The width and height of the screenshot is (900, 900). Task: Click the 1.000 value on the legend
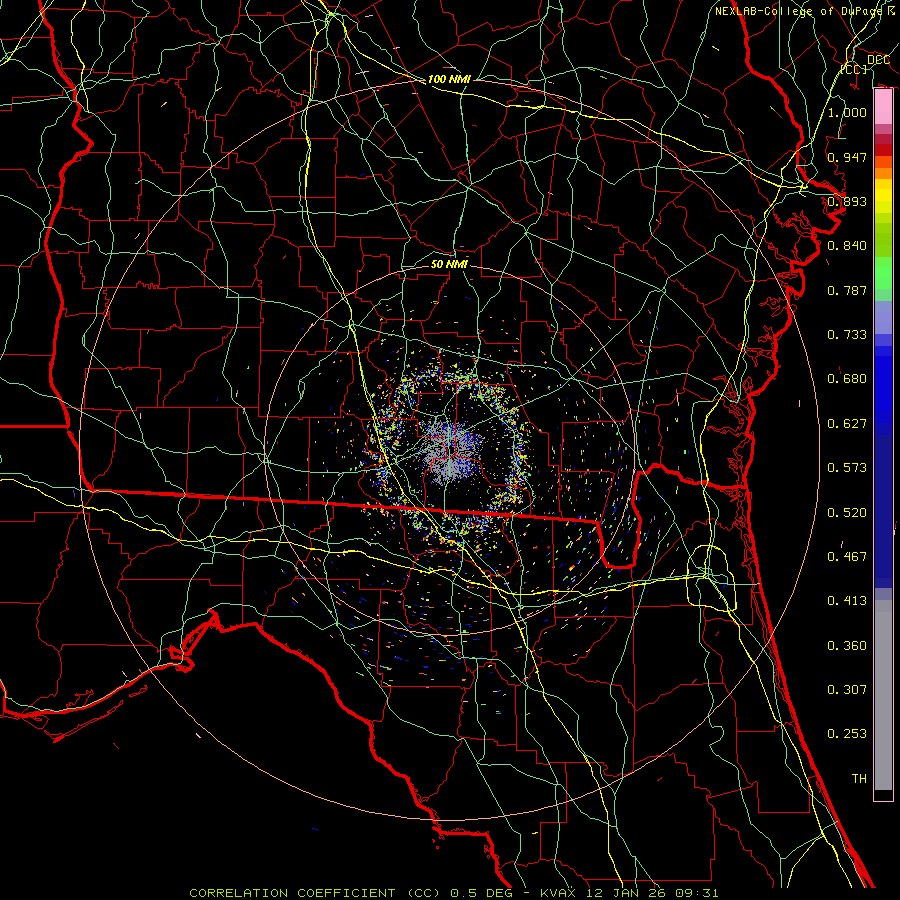(847, 113)
